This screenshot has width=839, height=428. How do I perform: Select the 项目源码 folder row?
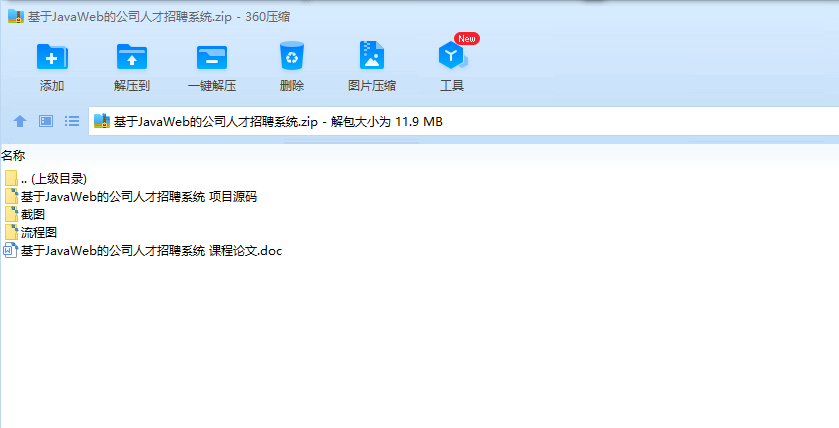(131, 196)
